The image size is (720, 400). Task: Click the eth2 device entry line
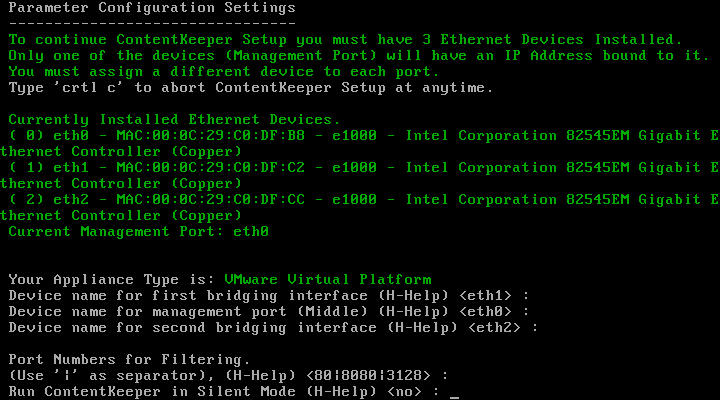point(360,199)
